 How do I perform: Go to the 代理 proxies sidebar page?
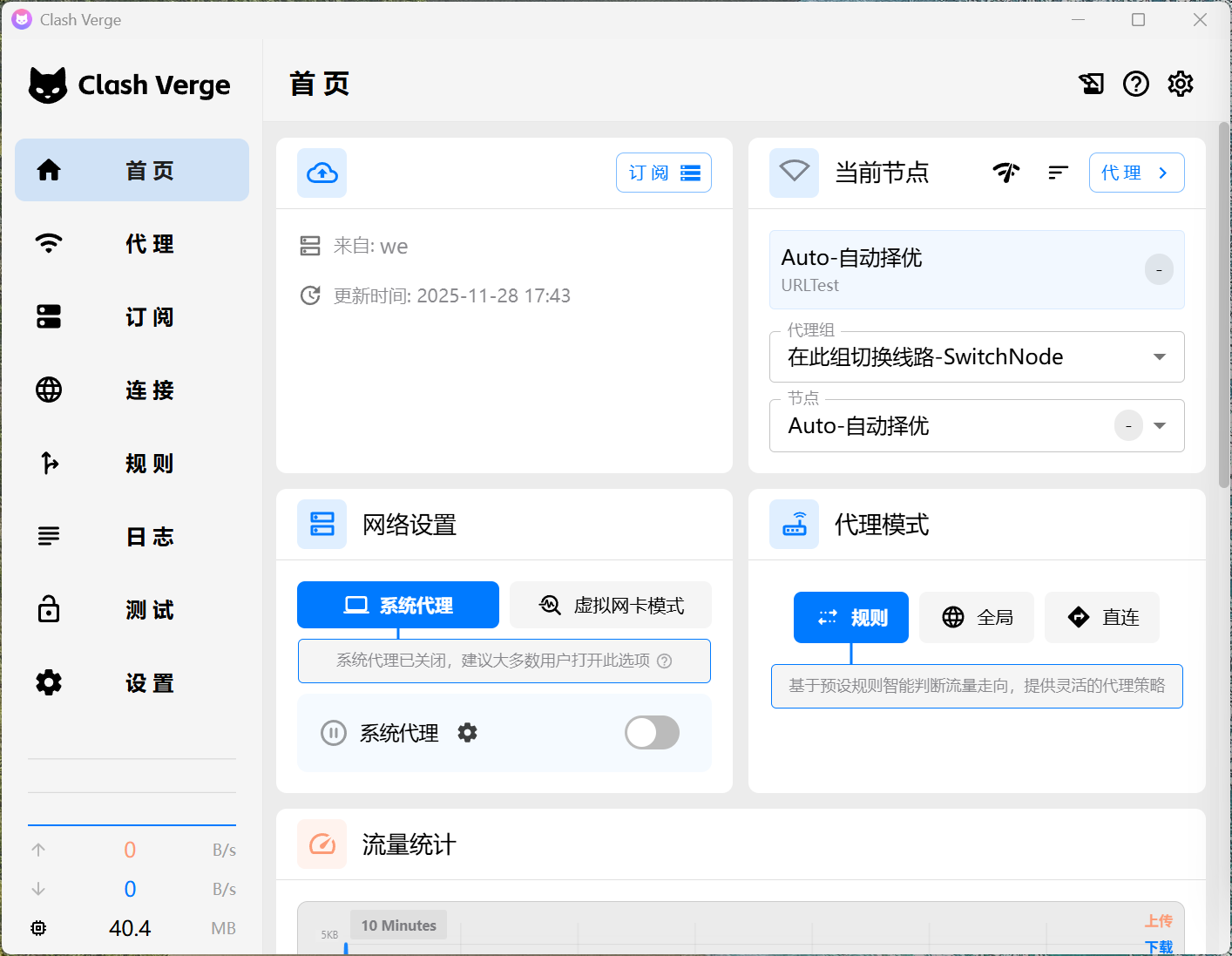click(x=132, y=243)
